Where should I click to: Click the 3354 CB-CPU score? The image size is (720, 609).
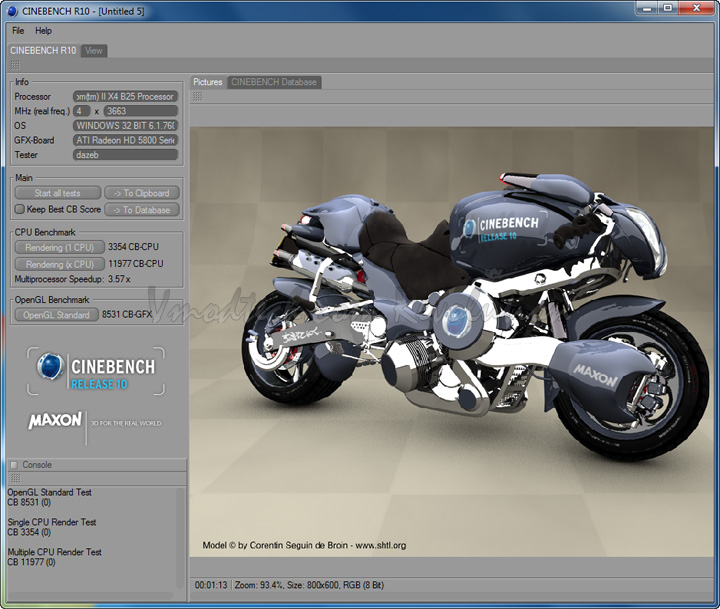pos(133,247)
